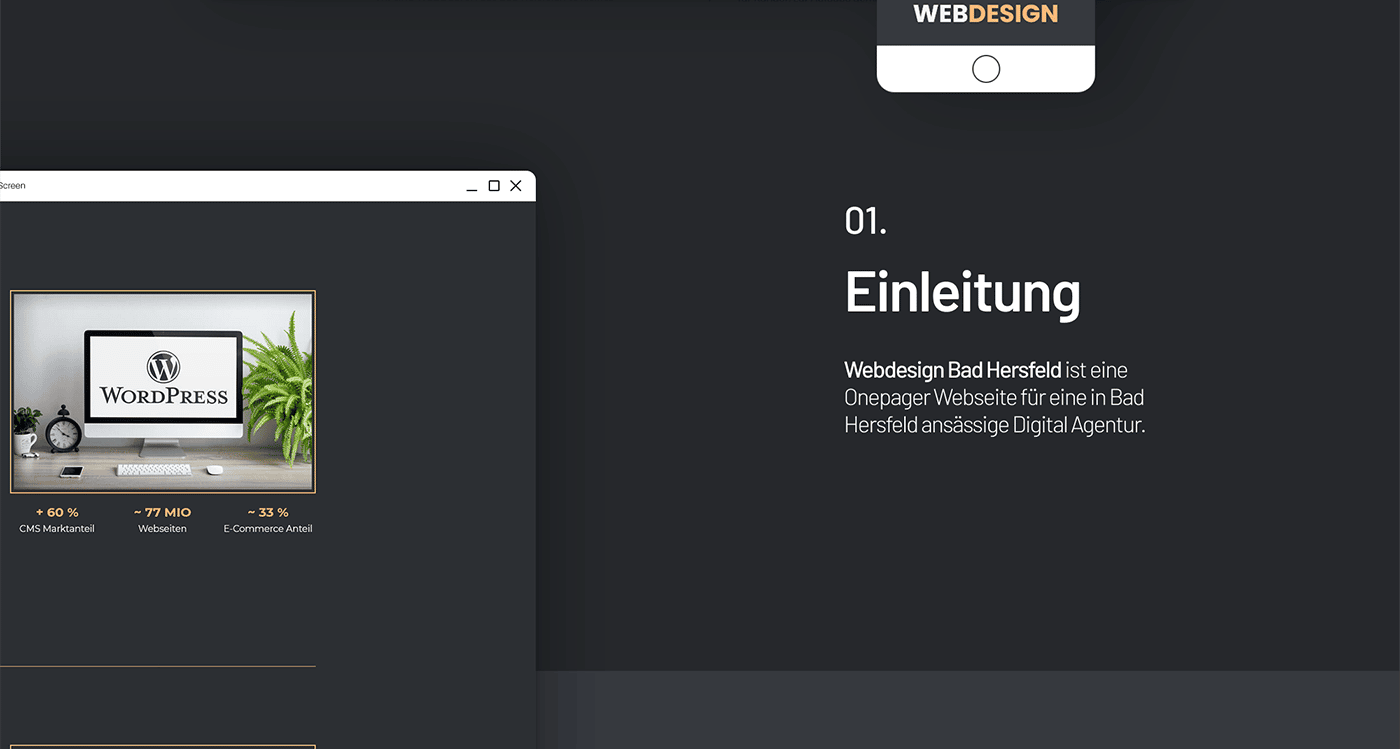
Task: Click the maximize icon in the Screen window
Action: pos(492,185)
